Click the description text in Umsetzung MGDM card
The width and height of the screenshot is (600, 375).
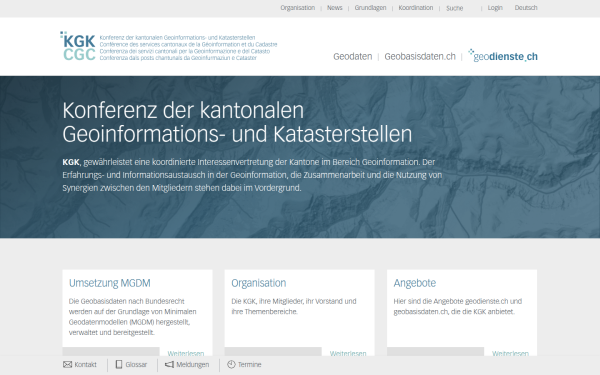point(133,317)
